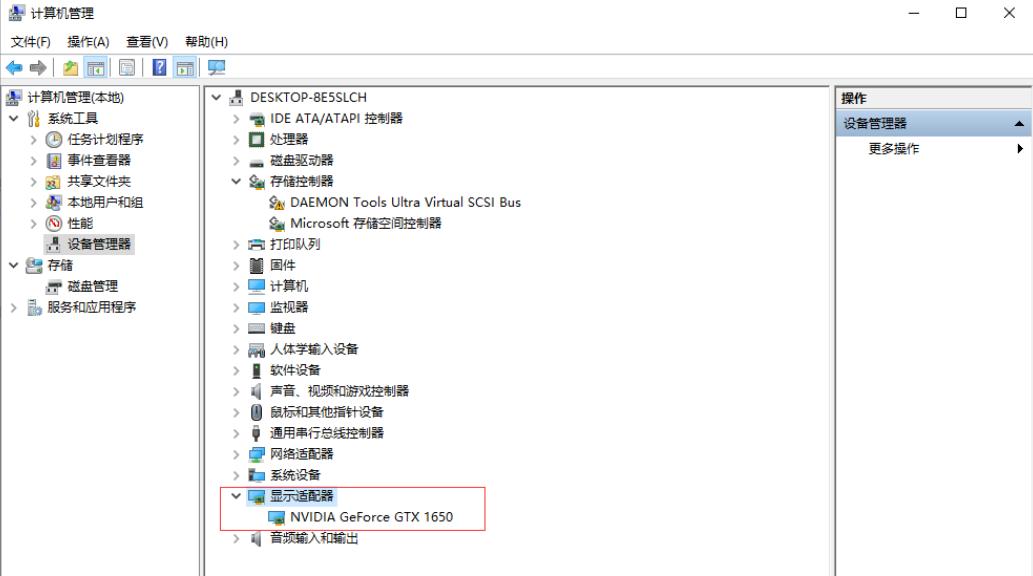Click the Shared Folders icon
This screenshot has width=1033, height=576.
53,182
